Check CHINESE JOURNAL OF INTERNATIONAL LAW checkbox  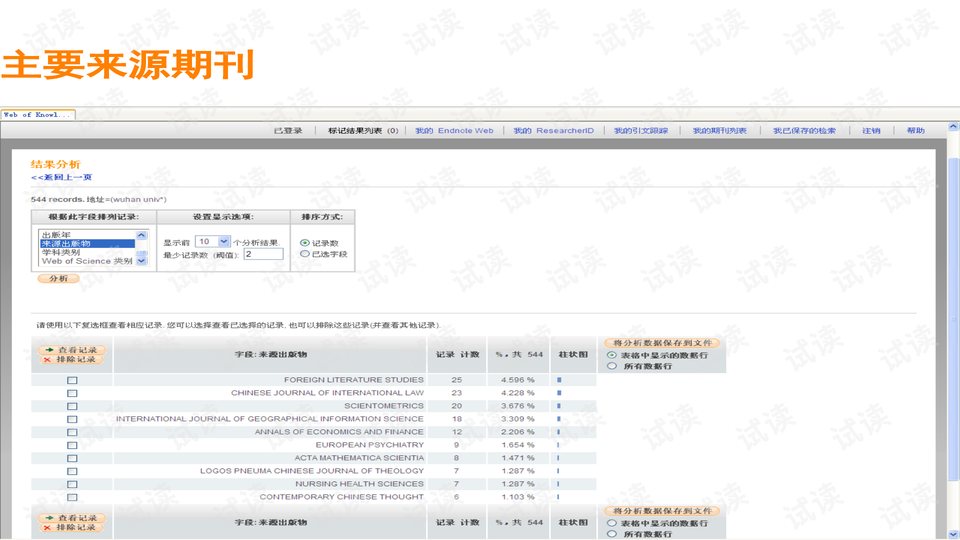click(72, 393)
